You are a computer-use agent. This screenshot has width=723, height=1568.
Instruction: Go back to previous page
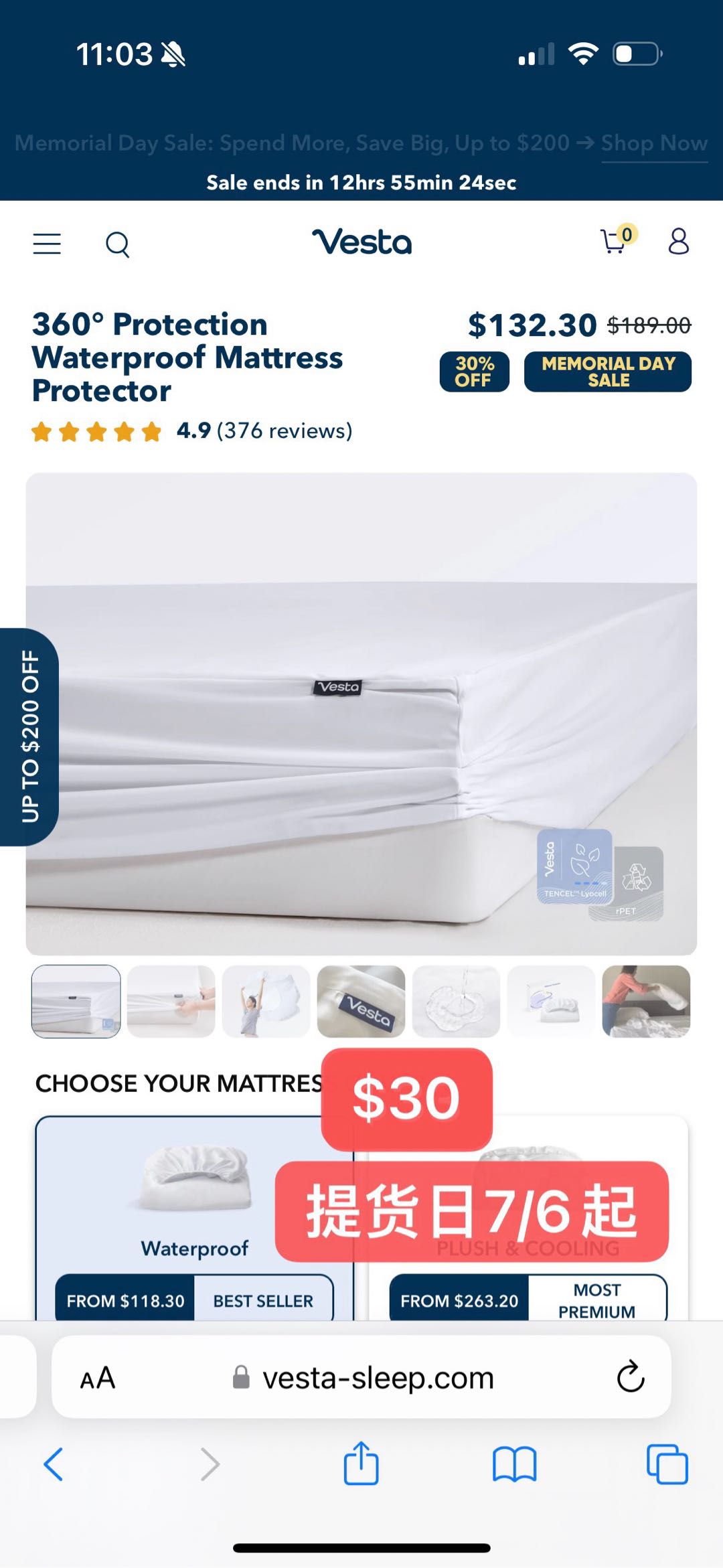[x=54, y=1464]
